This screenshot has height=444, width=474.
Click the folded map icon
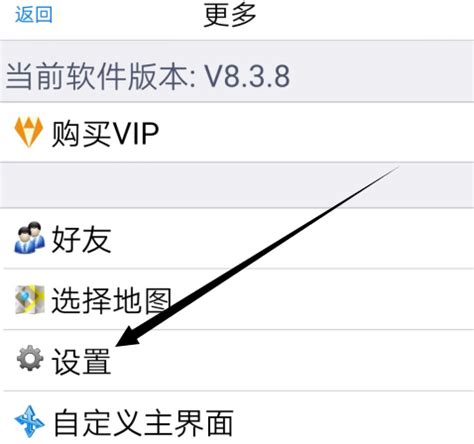[x=29, y=299]
